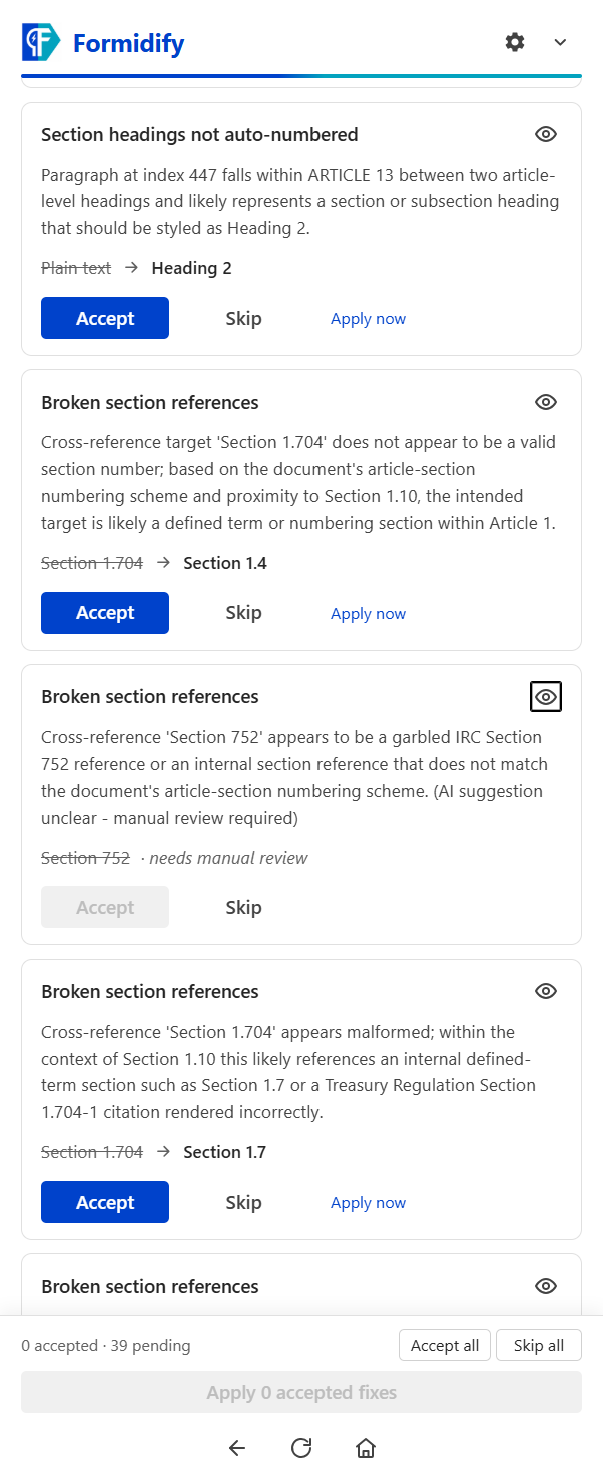Apply now for Section 1.4 fix
The width and height of the screenshot is (603, 1481).
click(368, 614)
